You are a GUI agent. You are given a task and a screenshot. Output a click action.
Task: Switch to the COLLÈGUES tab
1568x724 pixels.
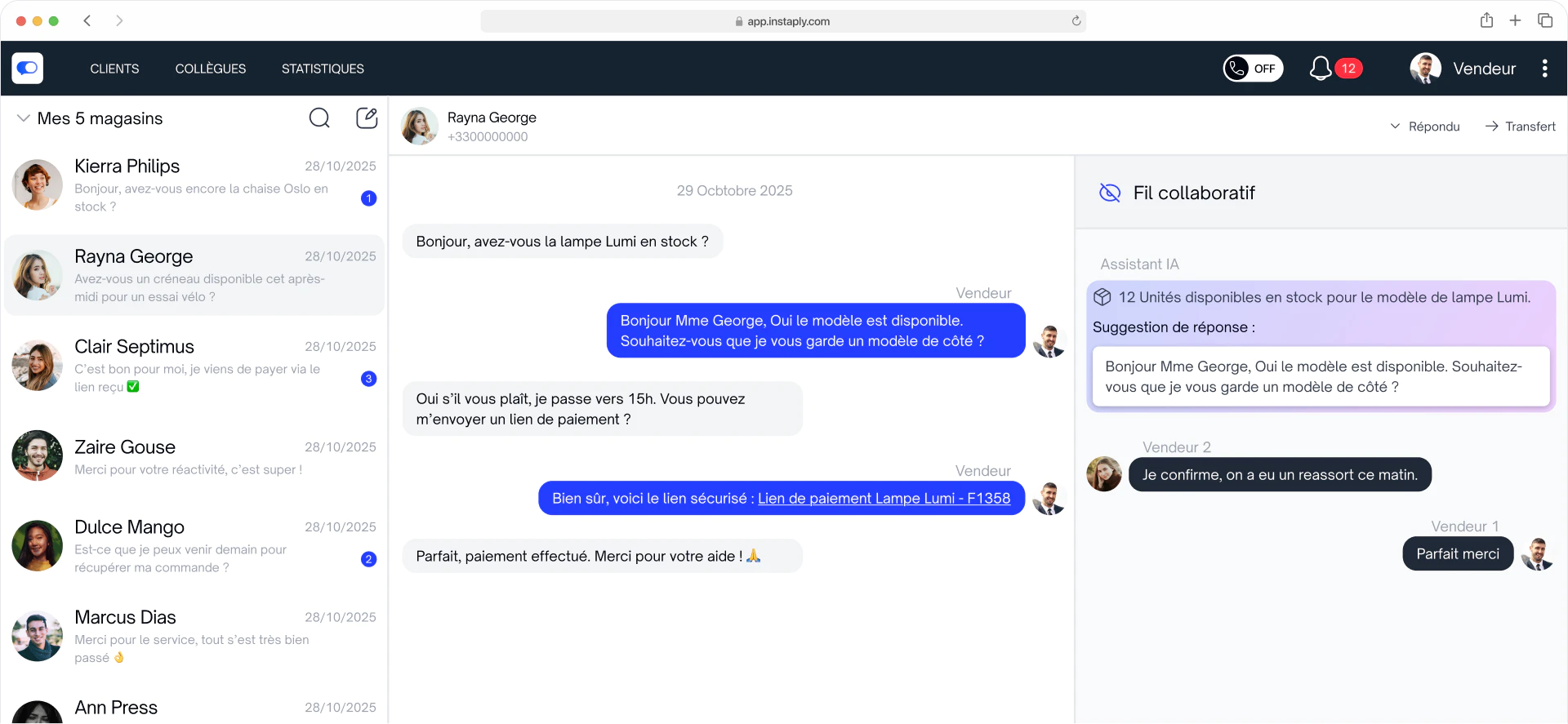click(x=211, y=69)
